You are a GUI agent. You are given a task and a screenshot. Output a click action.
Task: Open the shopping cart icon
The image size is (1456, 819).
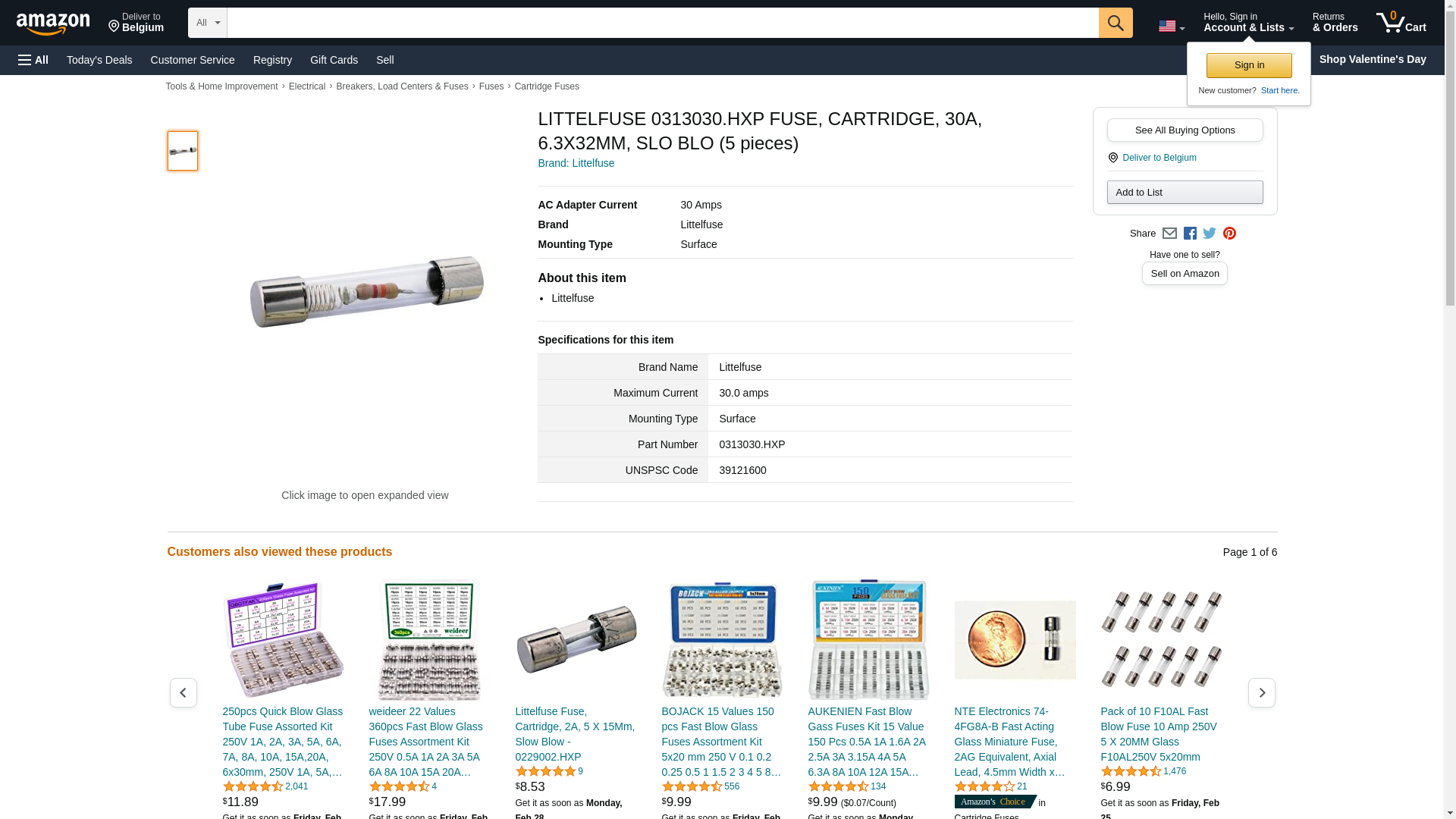point(1401,23)
